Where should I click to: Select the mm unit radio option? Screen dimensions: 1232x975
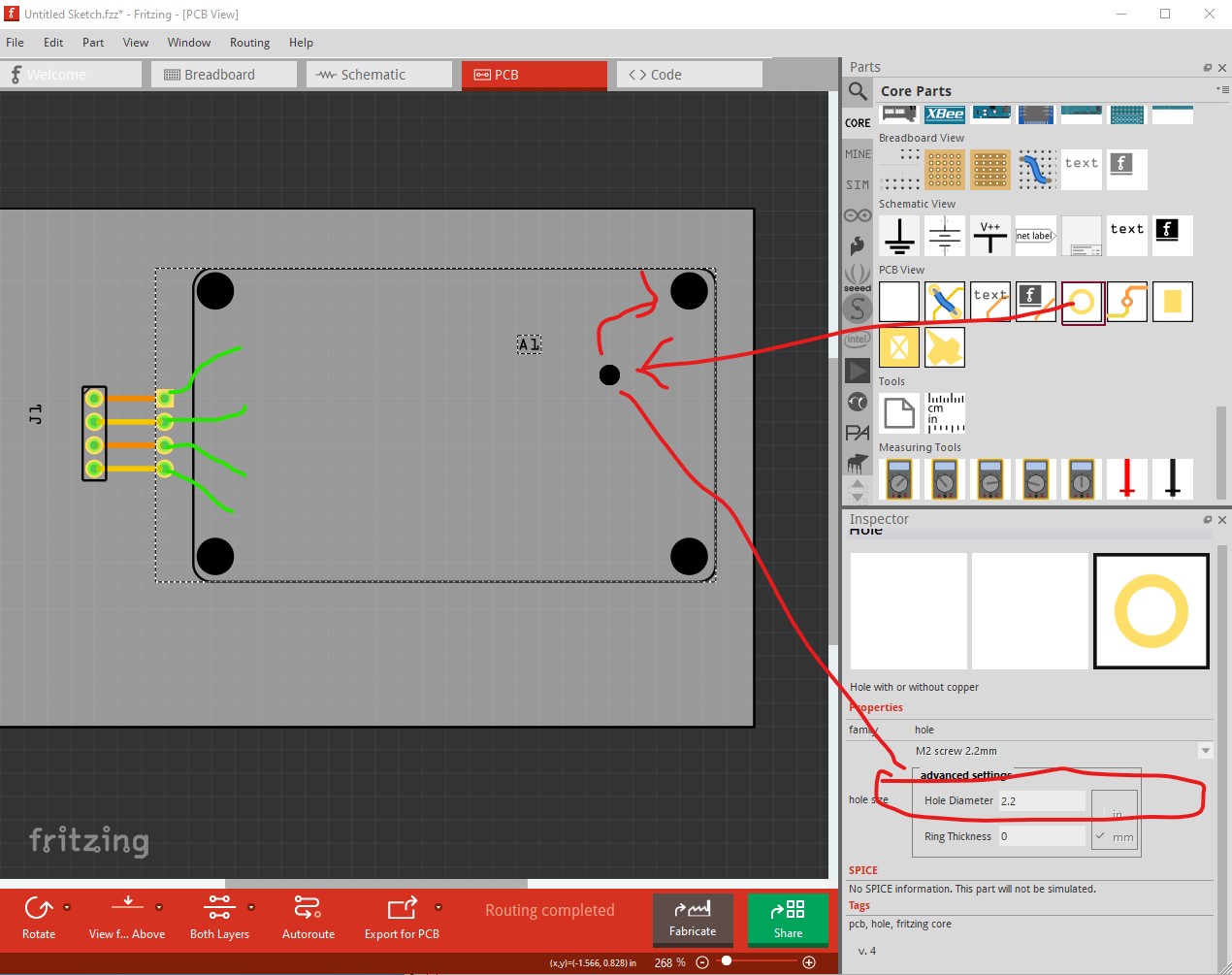1115,836
